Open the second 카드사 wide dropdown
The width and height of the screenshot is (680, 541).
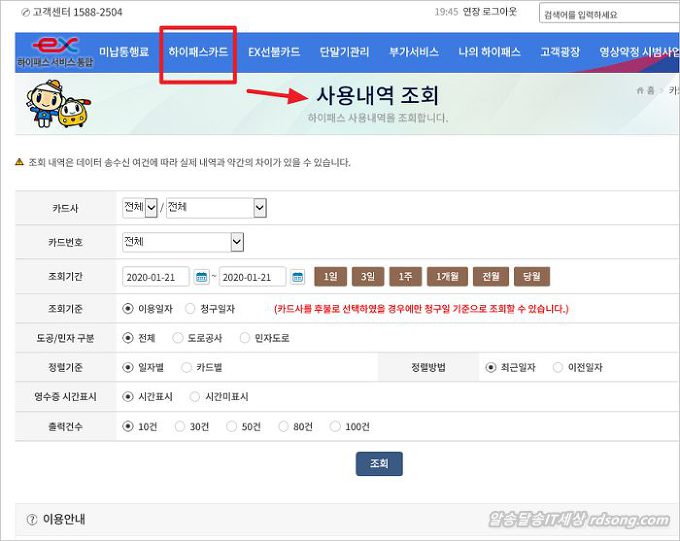259,207
